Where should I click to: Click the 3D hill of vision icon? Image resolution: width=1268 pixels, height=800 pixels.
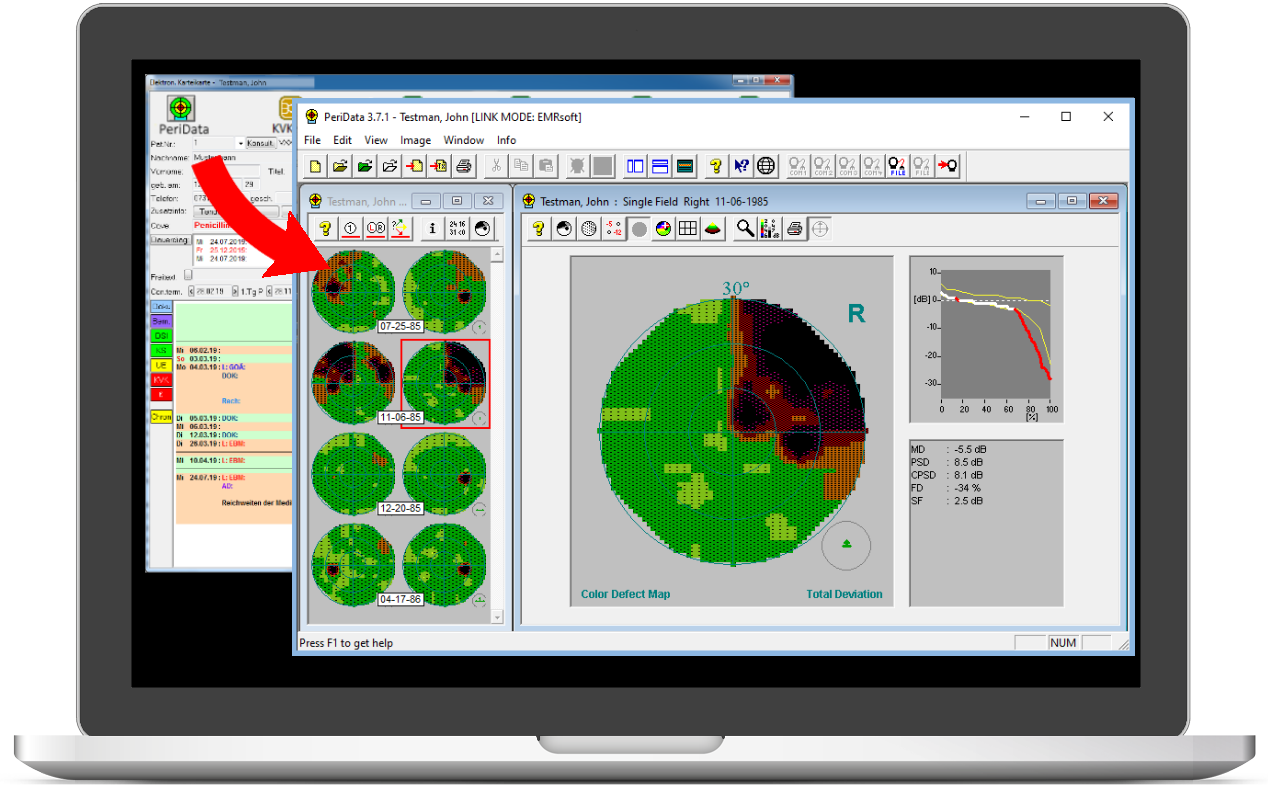pyautogui.click(x=713, y=229)
